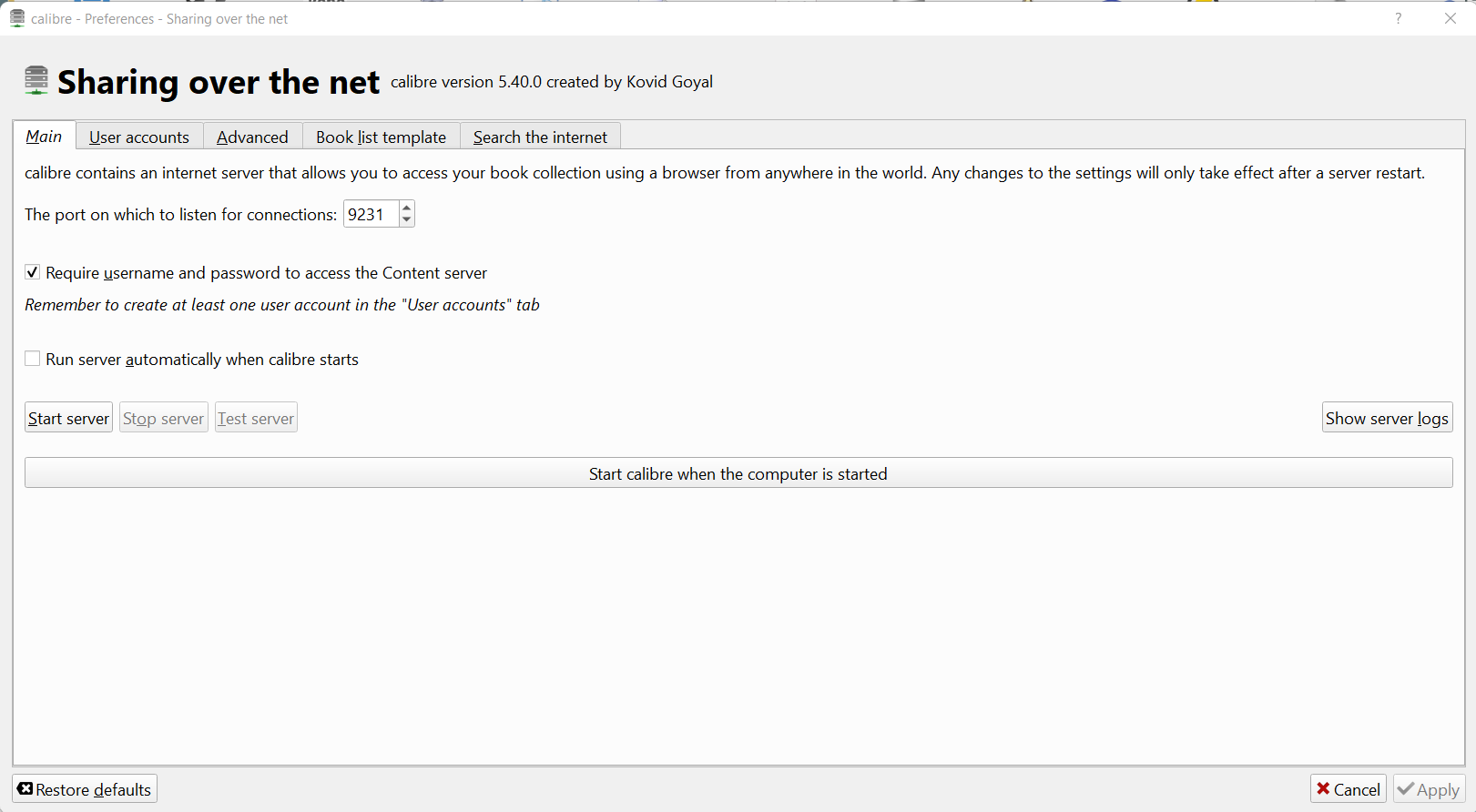Enable Run server automatically when calibre starts
This screenshot has width=1476, height=812.
[x=33, y=359]
